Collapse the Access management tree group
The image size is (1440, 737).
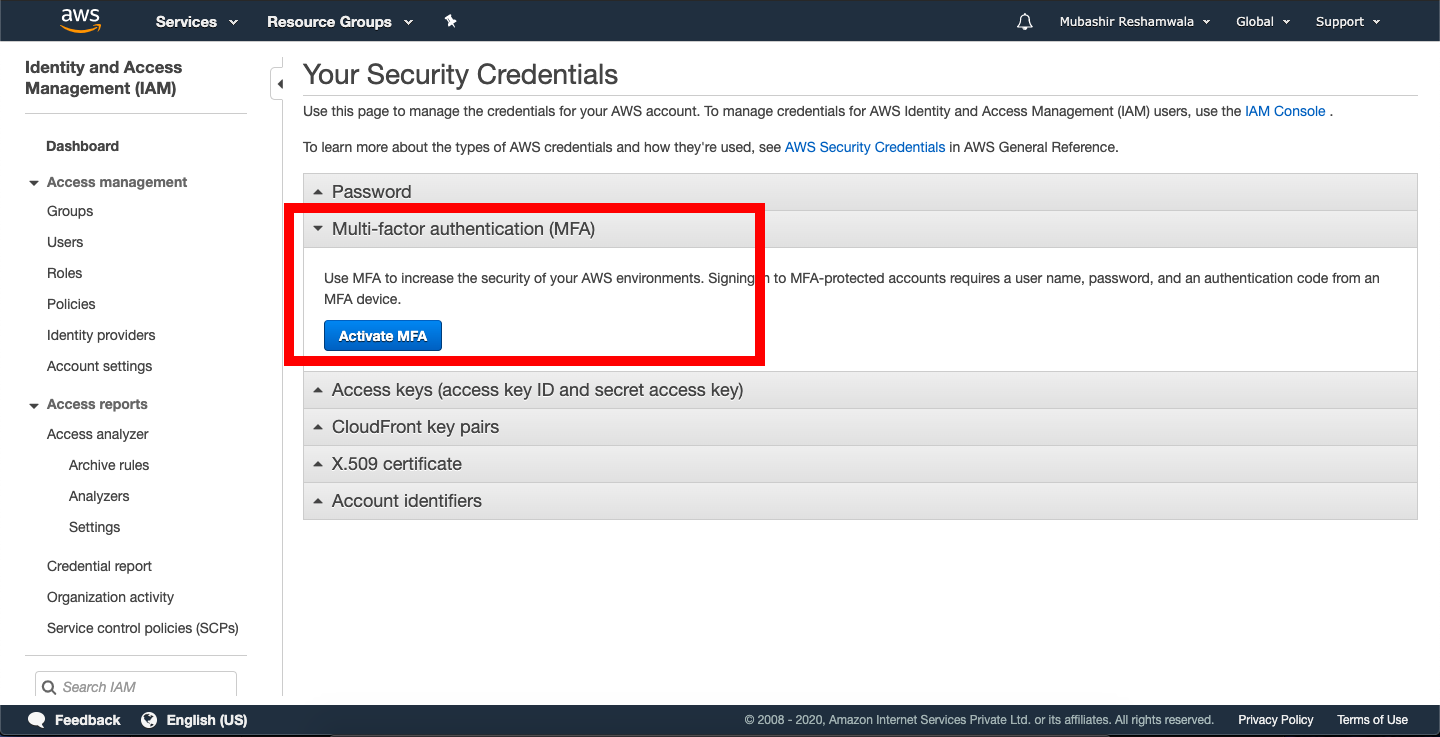tap(34, 183)
